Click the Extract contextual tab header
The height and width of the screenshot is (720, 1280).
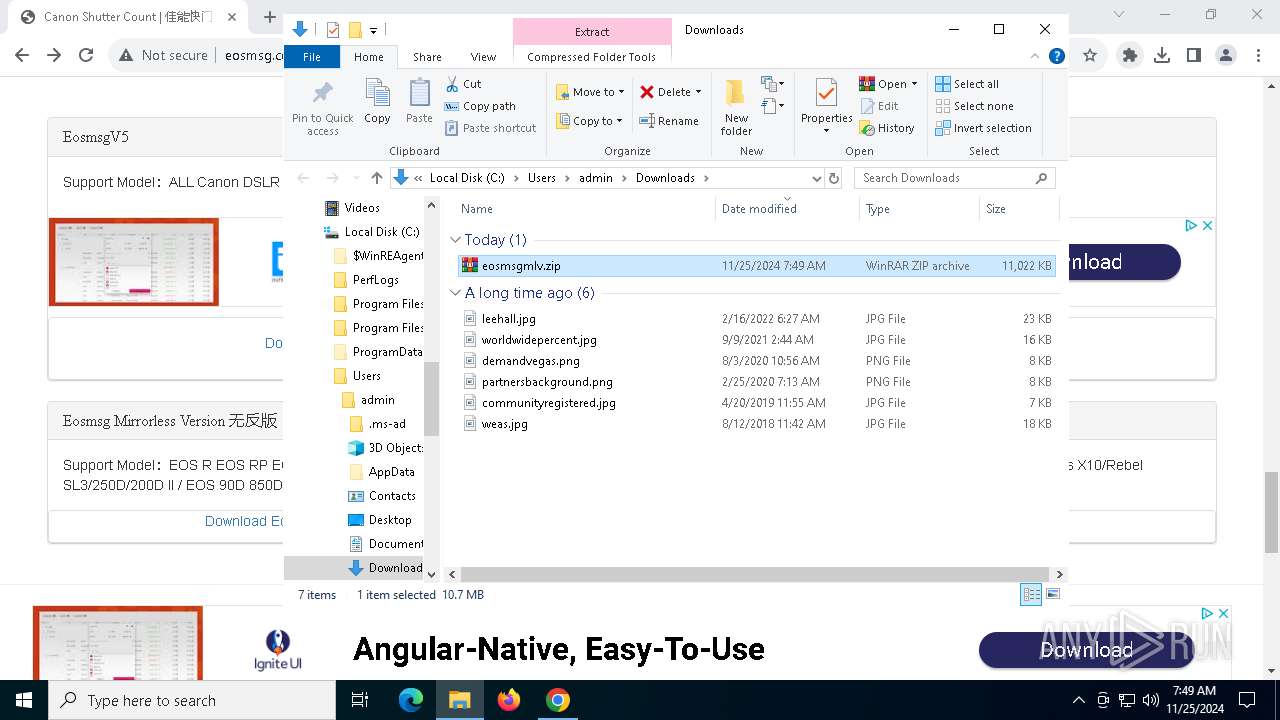pos(592,32)
